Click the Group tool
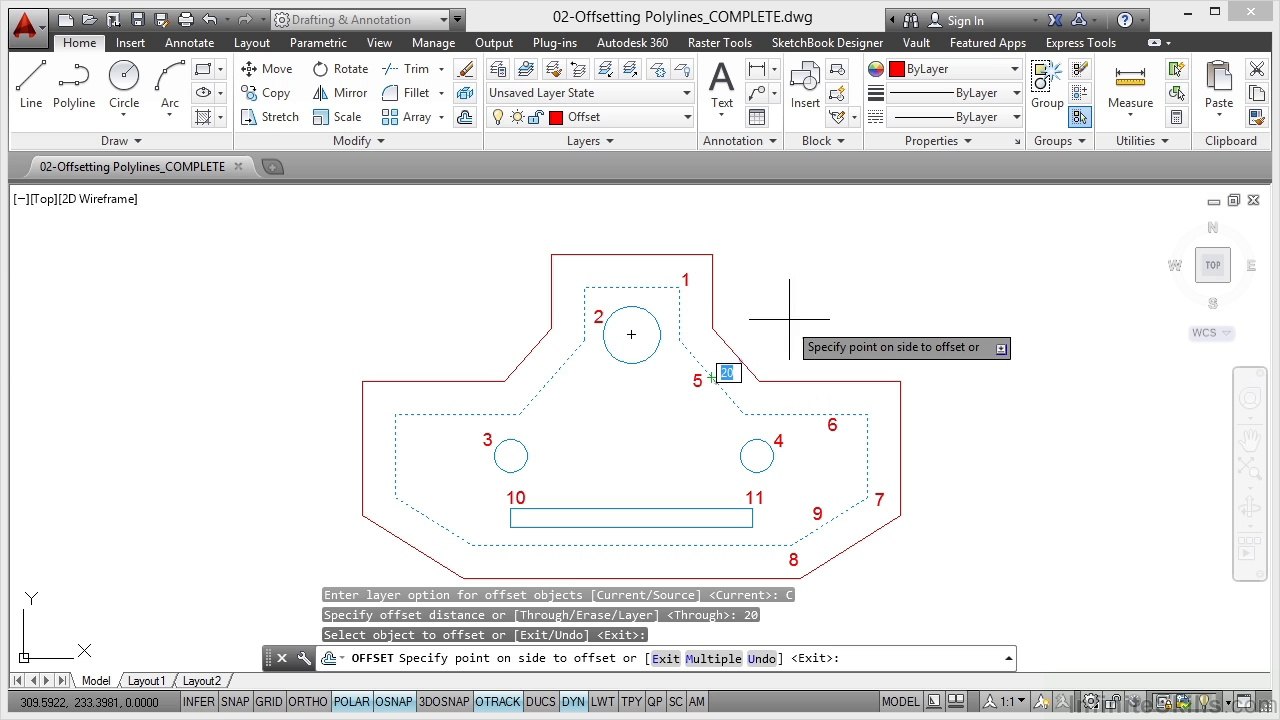Image resolution: width=1280 pixels, height=720 pixels. 1047,85
